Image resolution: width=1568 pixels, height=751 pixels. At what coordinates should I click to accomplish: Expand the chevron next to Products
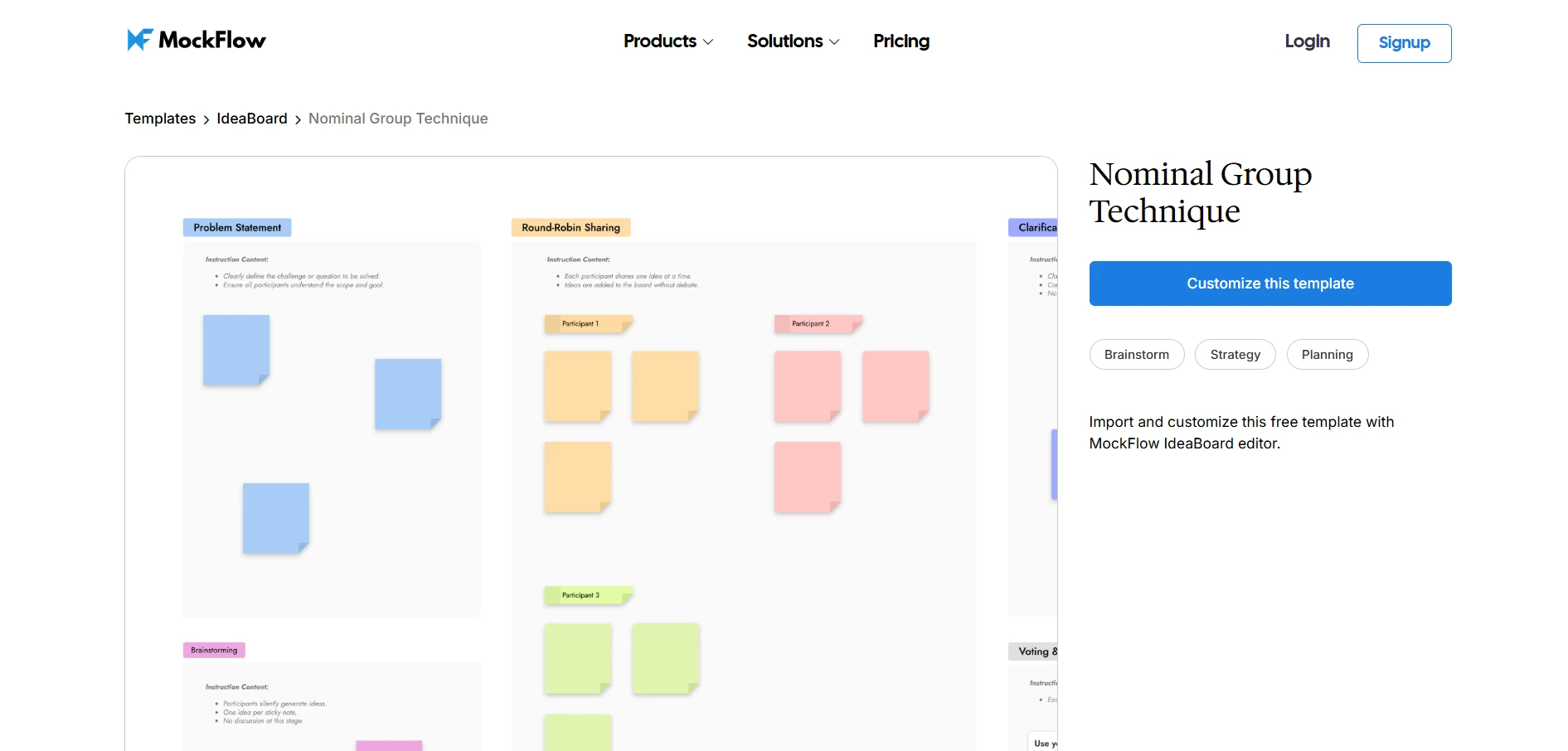tap(708, 41)
